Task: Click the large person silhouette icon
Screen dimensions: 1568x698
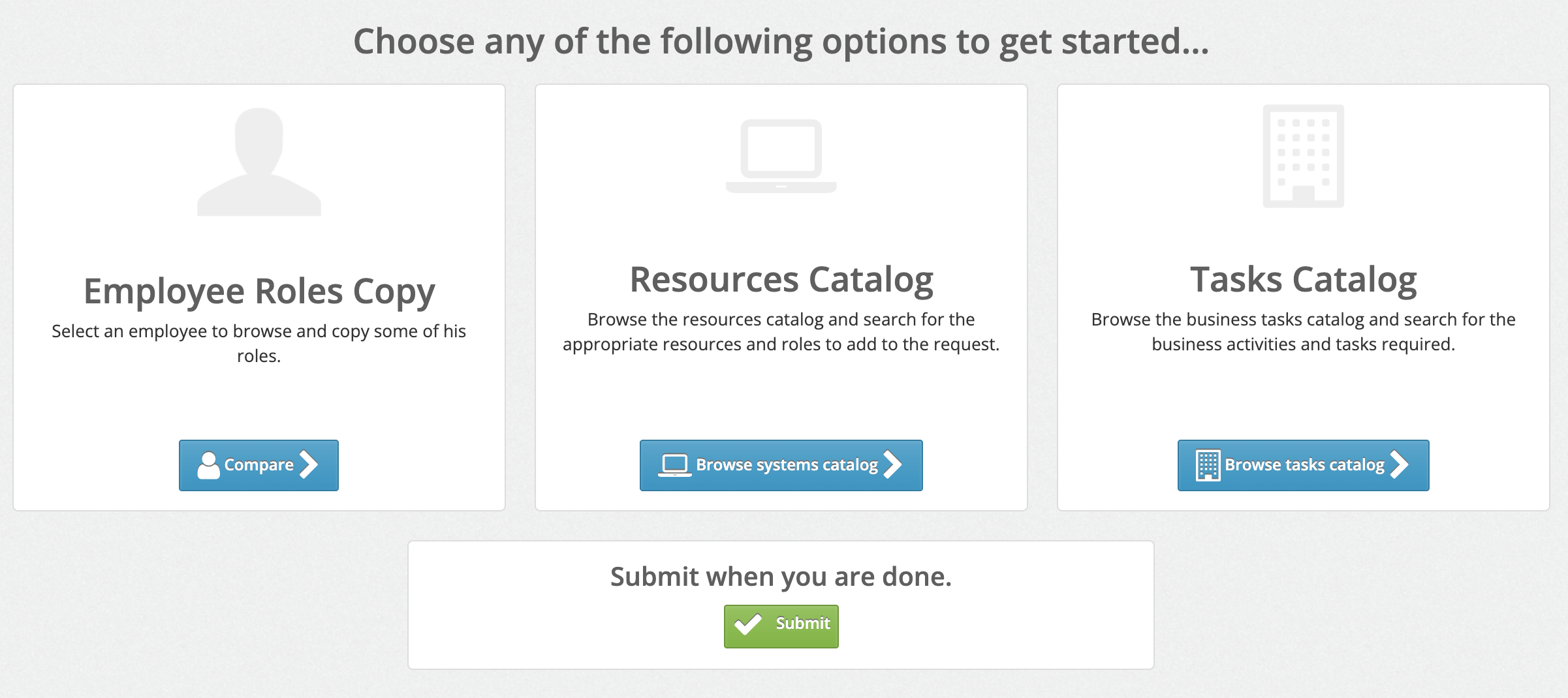Action: (x=259, y=162)
